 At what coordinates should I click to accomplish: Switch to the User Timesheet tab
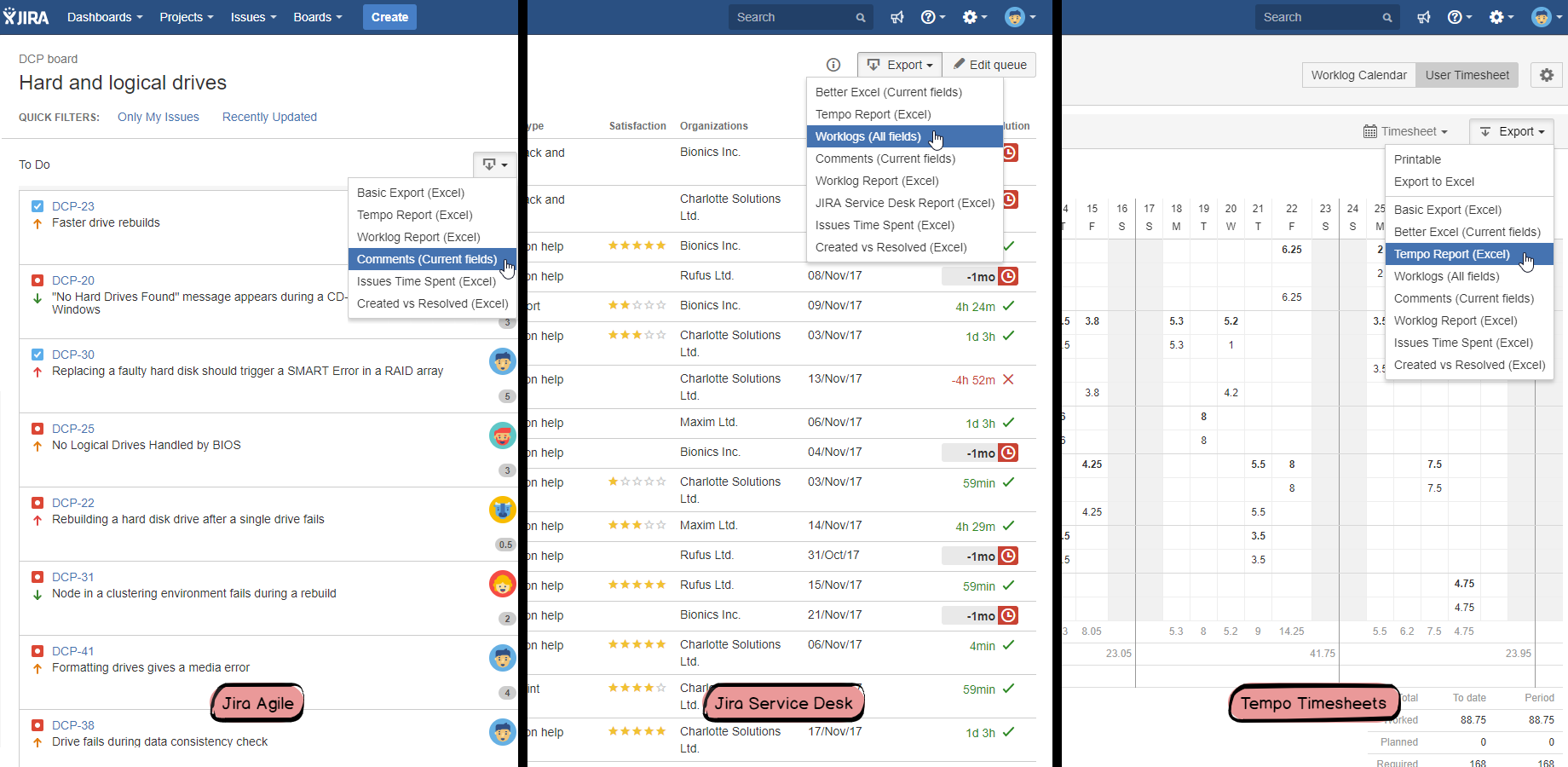tap(1467, 75)
